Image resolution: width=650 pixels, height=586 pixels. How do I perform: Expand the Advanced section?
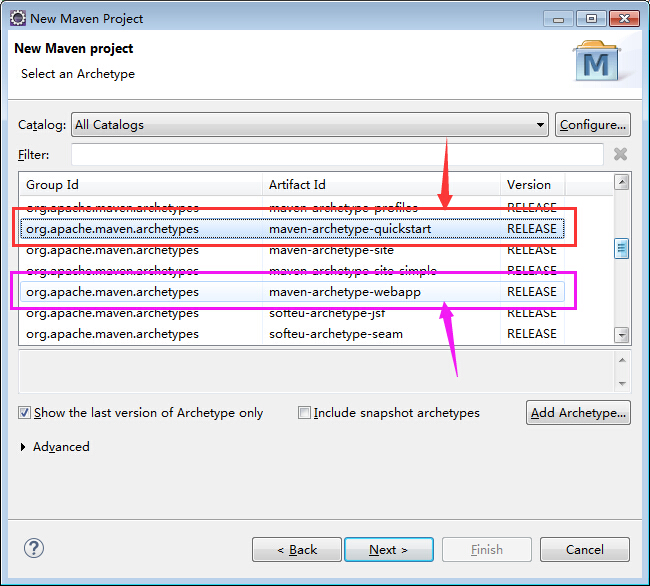23,447
